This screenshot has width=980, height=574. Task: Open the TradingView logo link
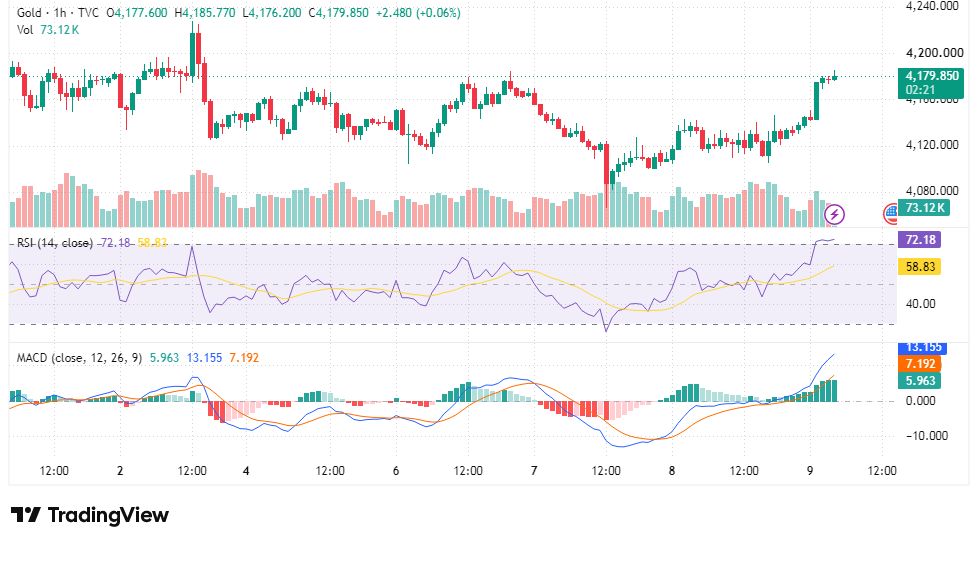(90, 515)
